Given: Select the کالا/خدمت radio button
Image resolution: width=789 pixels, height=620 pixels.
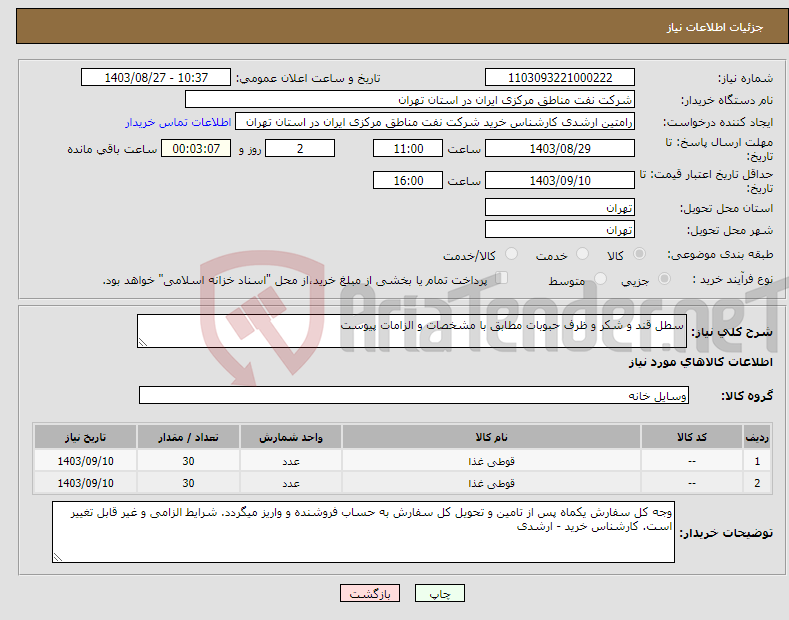Looking at the screenshot, I should pos(511,254).
